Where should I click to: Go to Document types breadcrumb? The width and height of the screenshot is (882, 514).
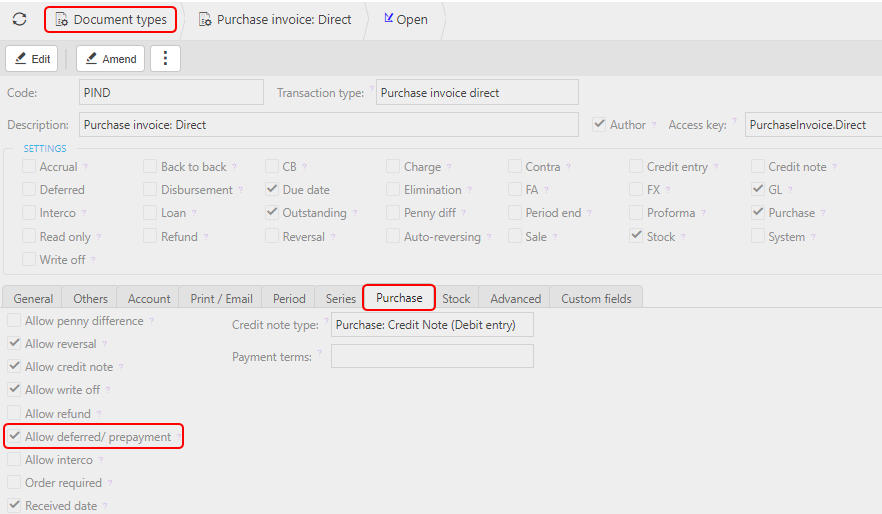111,19
